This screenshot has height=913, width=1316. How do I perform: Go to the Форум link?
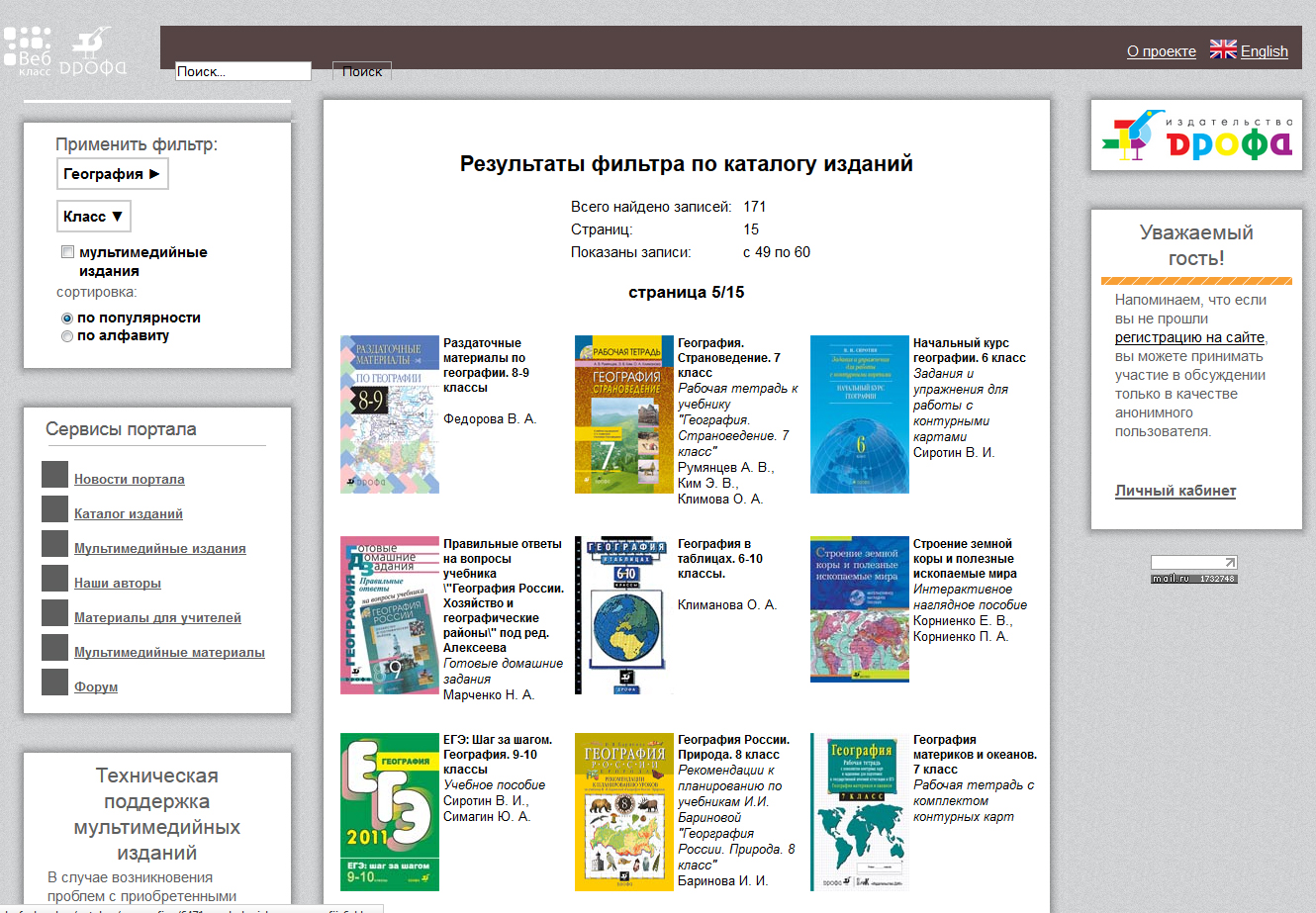(96, 687)
